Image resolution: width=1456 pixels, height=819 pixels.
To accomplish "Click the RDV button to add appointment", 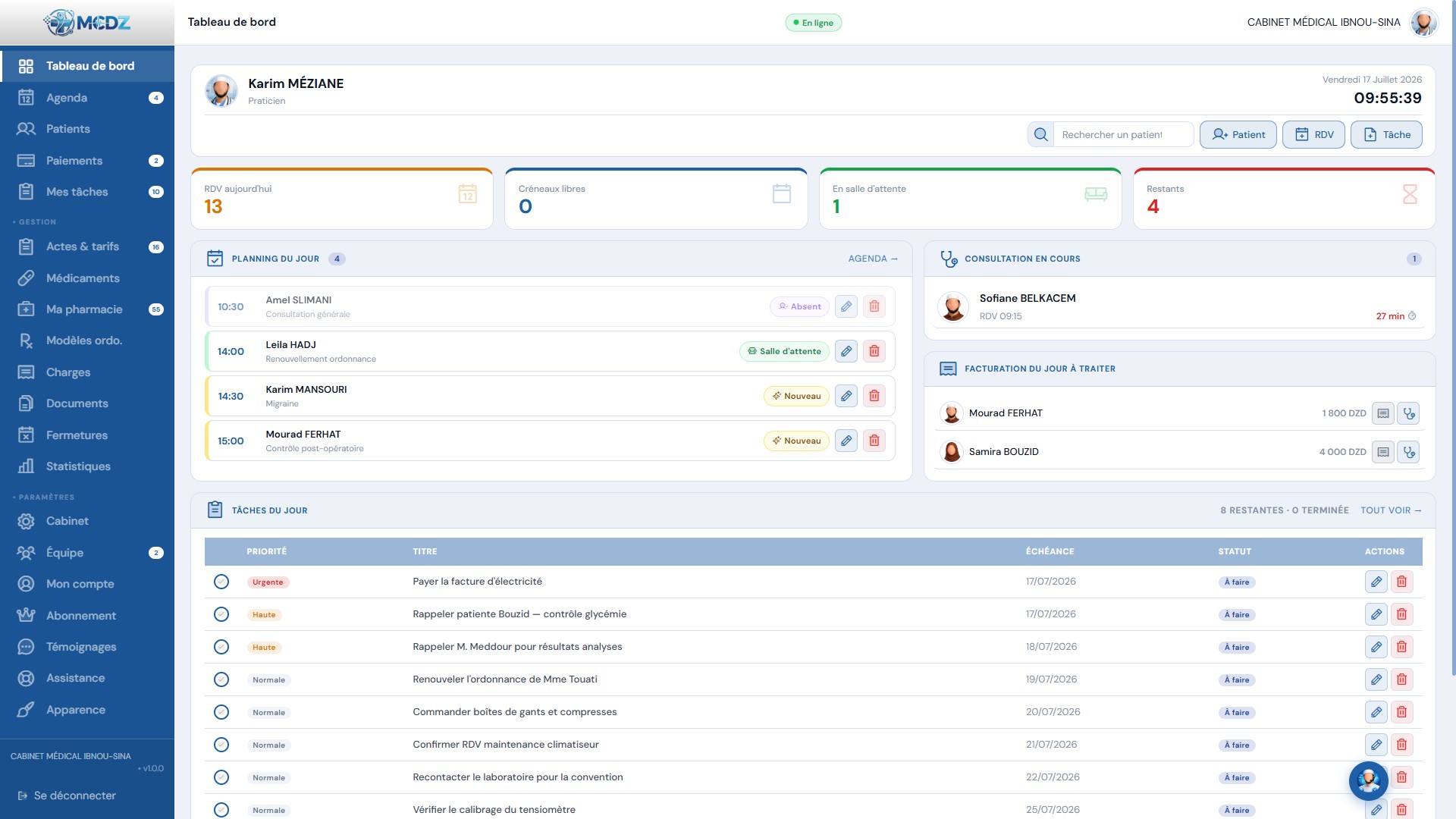I will [x=1313, y=134].
